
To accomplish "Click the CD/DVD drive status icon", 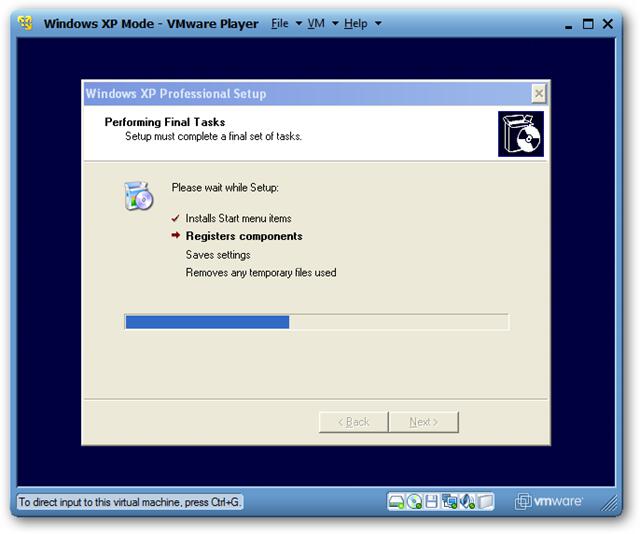I will [x=414, y=502].
